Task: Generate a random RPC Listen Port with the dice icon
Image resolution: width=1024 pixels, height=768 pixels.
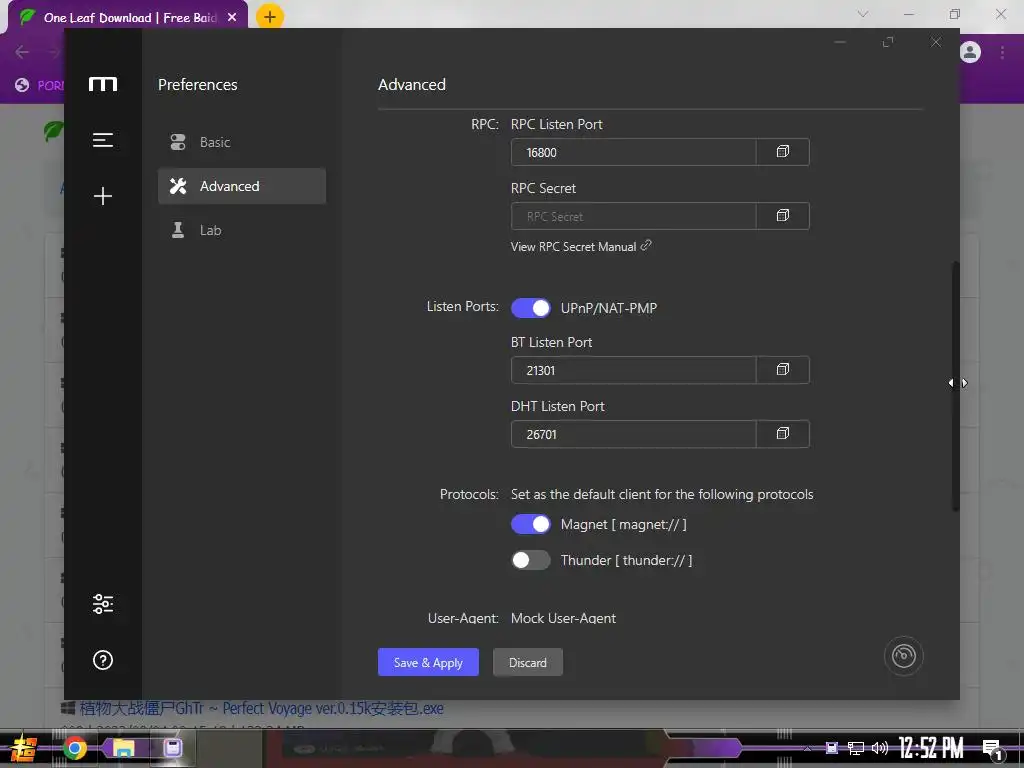Action: [782, 152]
